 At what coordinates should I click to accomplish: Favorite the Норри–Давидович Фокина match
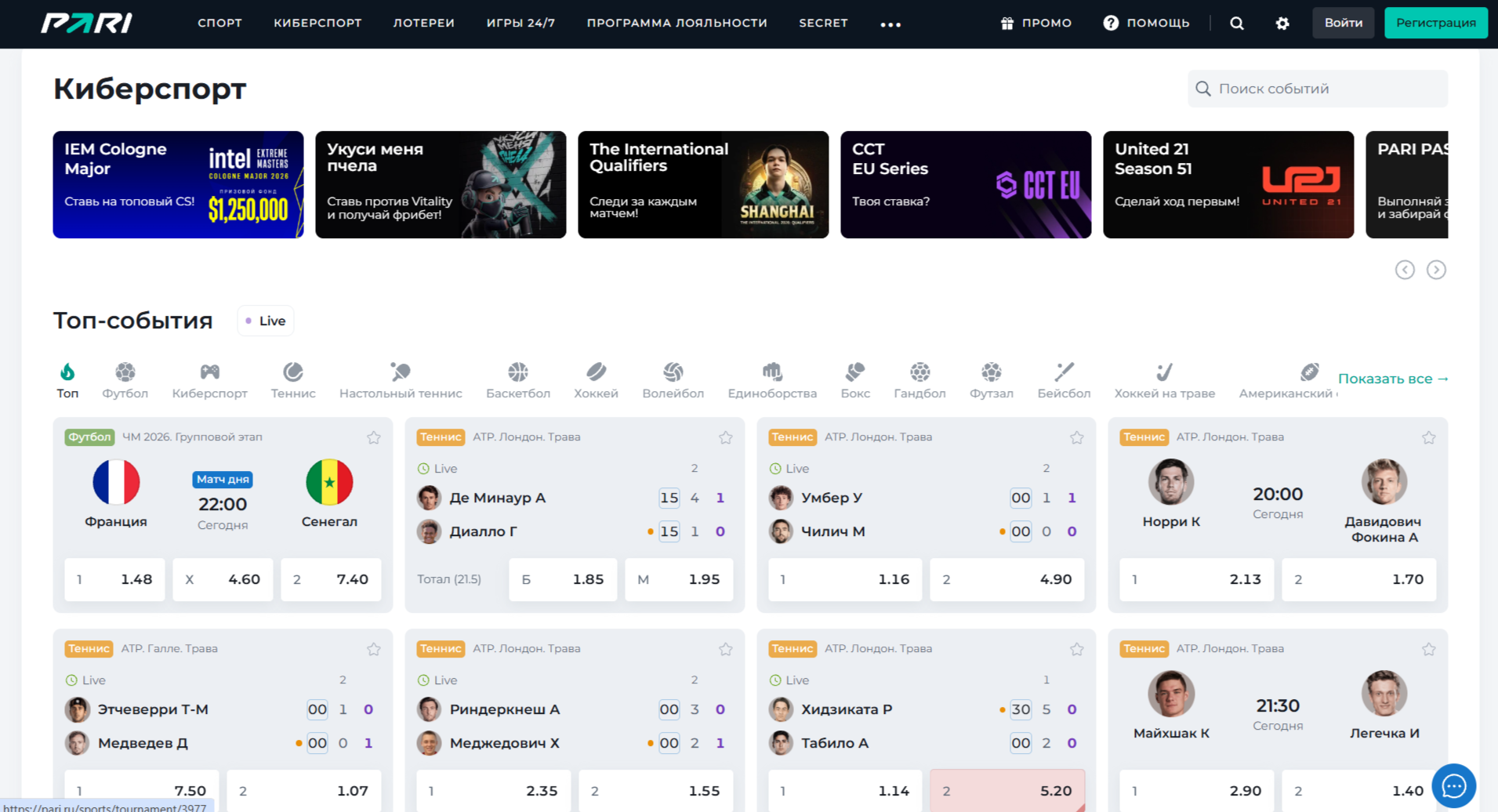(1429, 437)
